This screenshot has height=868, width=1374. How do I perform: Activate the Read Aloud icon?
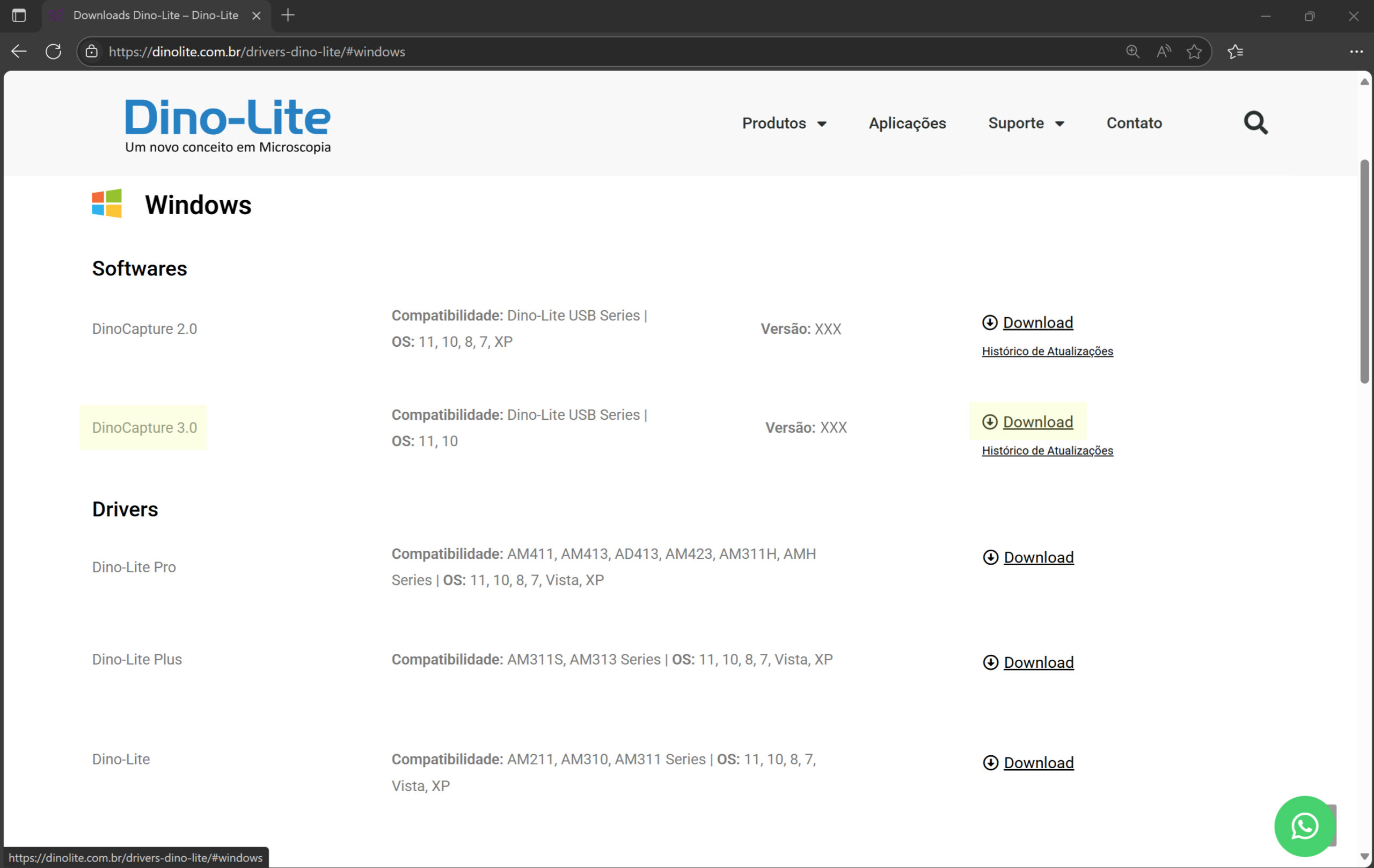(x=1164, y=52)
